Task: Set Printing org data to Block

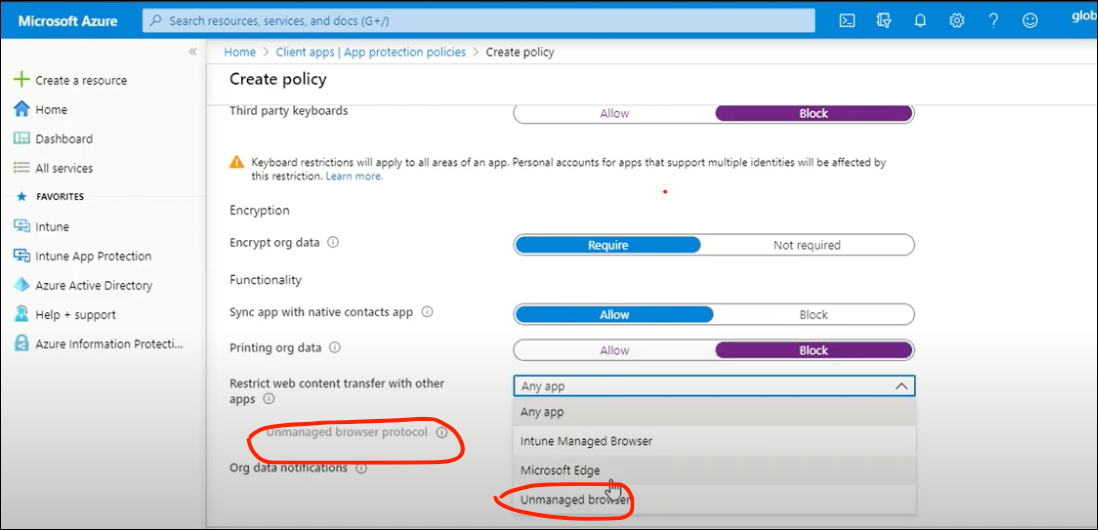Action: (814, 350)
